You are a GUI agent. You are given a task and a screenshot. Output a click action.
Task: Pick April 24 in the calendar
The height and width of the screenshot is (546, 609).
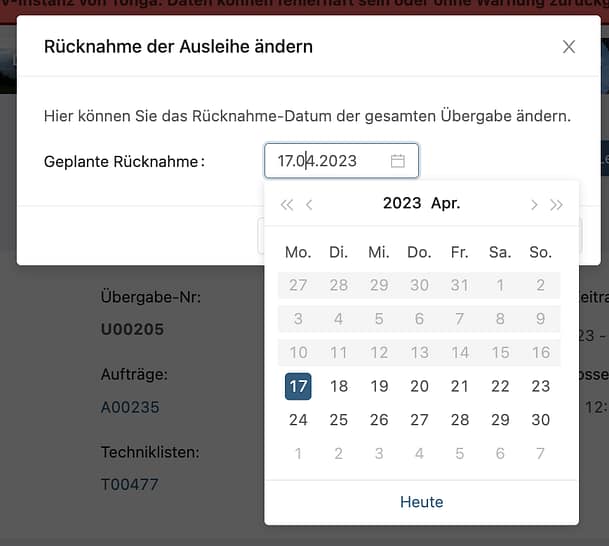tap(298, 420)
